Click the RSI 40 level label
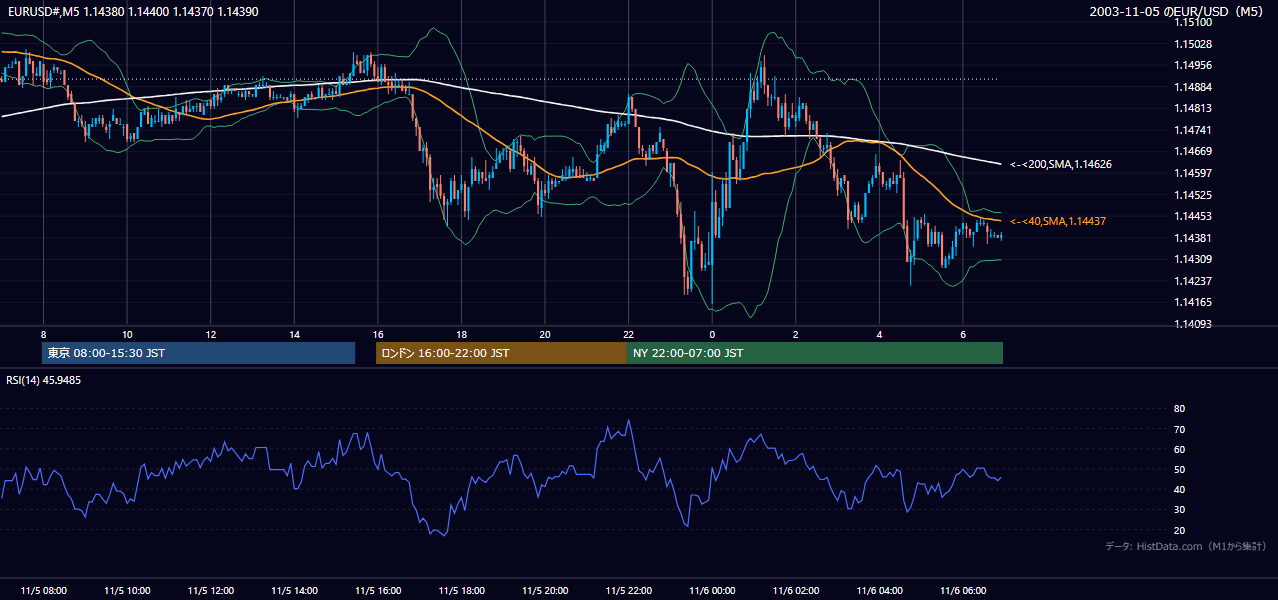 [x=1179, y=490]
